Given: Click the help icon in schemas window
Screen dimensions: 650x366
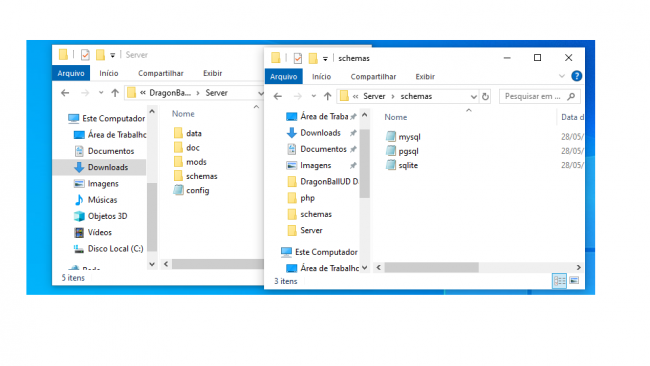Looking at the screenshot, I should [576, 76].
